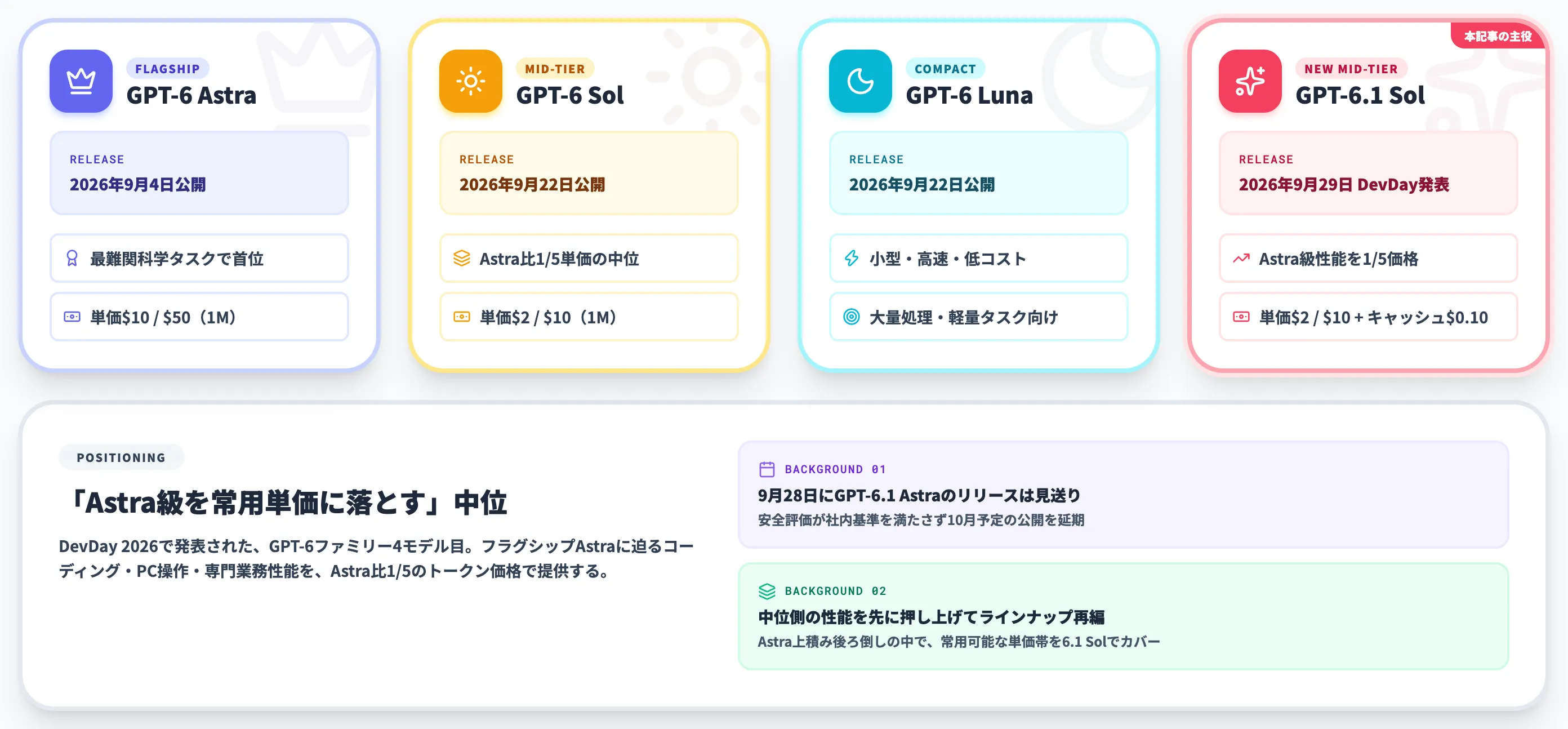Click the 本記事の主役 corner ribbon

click(1498, 37)
